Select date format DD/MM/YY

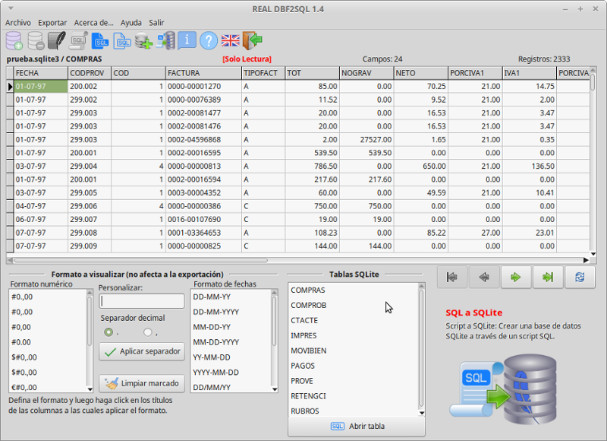point(212,388)
